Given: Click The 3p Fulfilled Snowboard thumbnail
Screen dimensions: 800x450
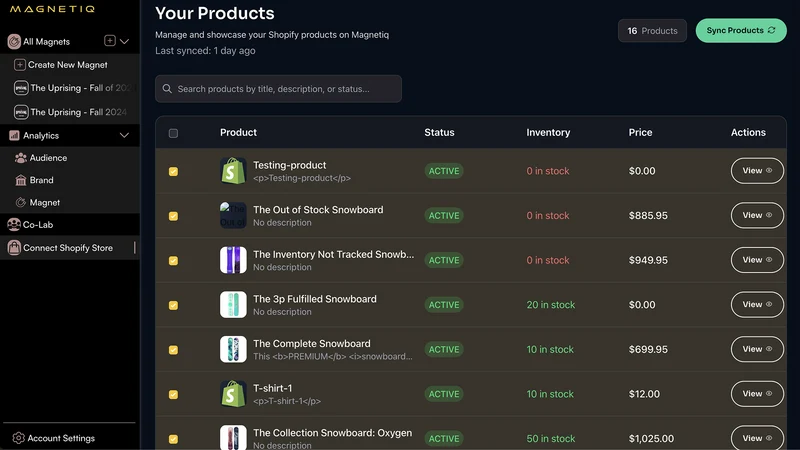Looking at the screenshot, I should click(x=233, y=305).
